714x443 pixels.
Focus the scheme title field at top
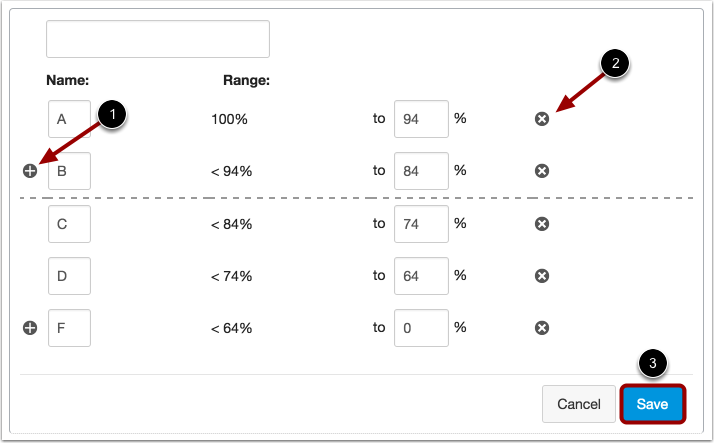coord(158,39)
